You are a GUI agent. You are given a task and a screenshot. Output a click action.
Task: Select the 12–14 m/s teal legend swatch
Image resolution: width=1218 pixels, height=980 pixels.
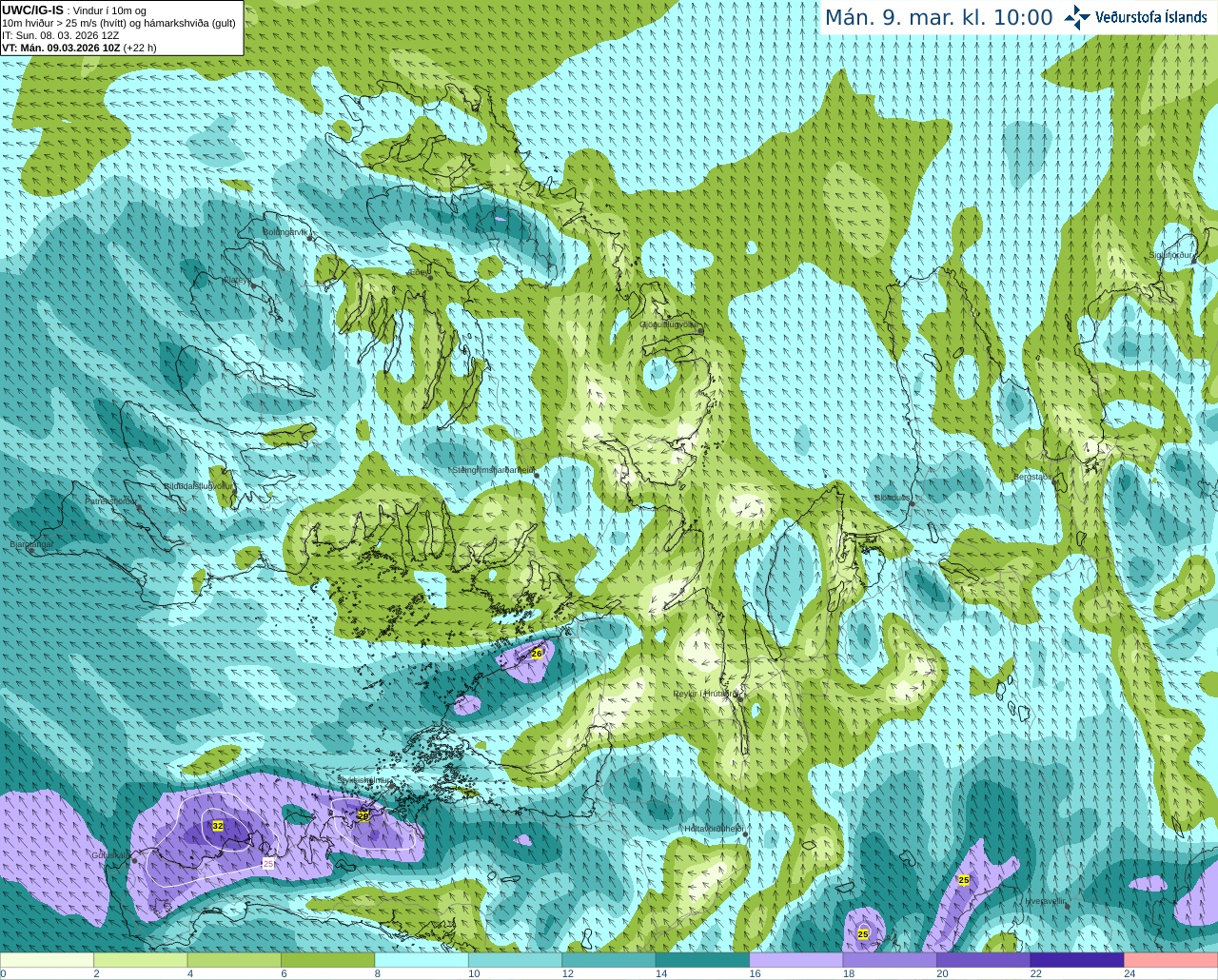(609, 960)
